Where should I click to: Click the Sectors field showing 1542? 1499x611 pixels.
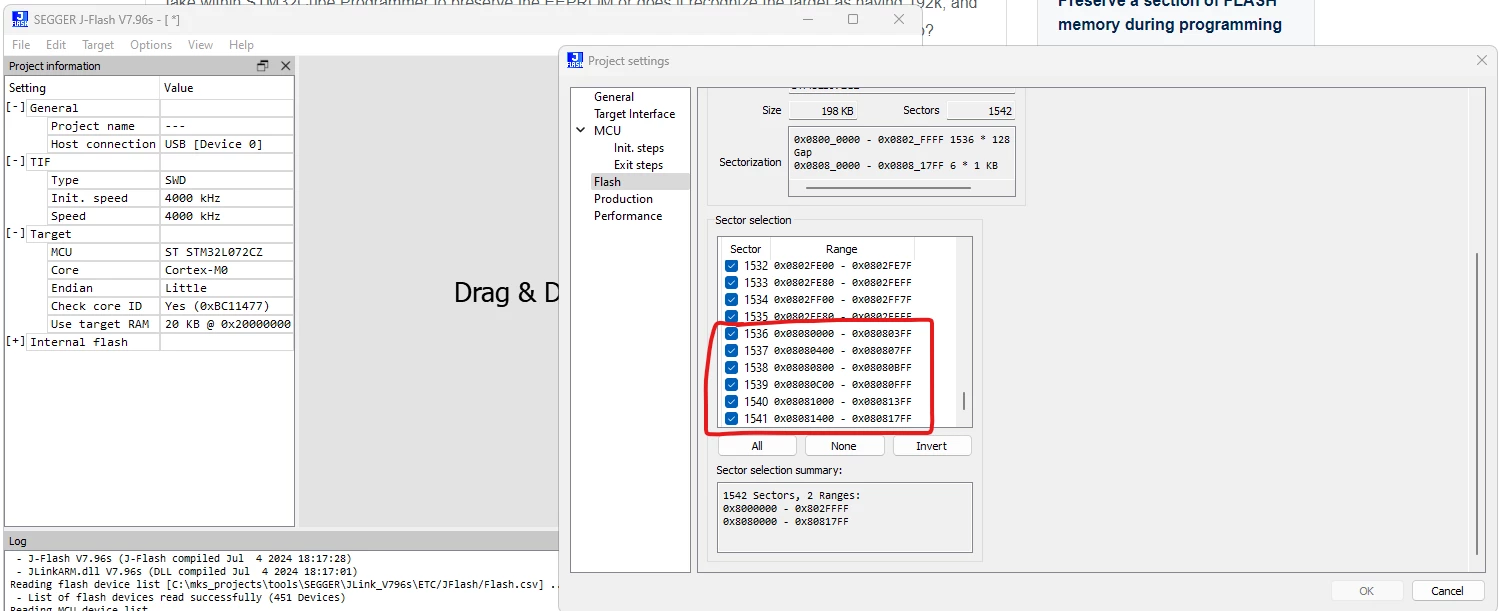pyautogui.click(x=981, y=111)
